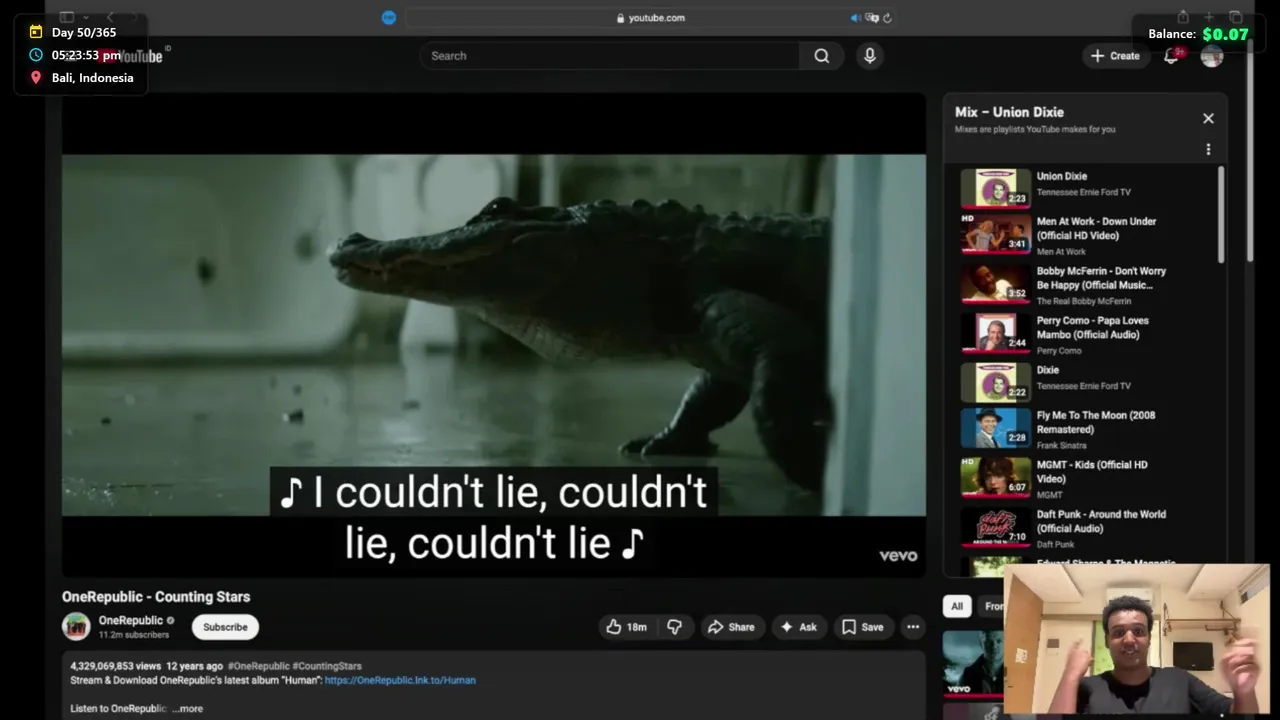Select the All filter chip
This screenshot has height=720, width=1280.
(x=957, y=606)
